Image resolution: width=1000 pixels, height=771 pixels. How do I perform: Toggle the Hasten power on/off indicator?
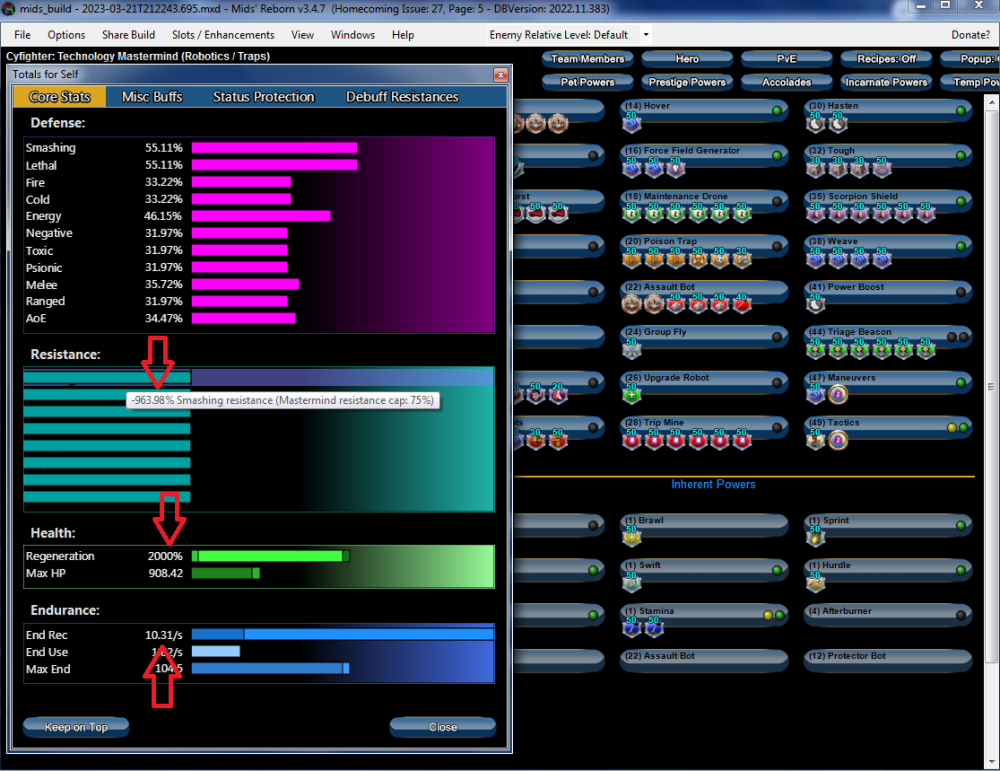(961, 109)
